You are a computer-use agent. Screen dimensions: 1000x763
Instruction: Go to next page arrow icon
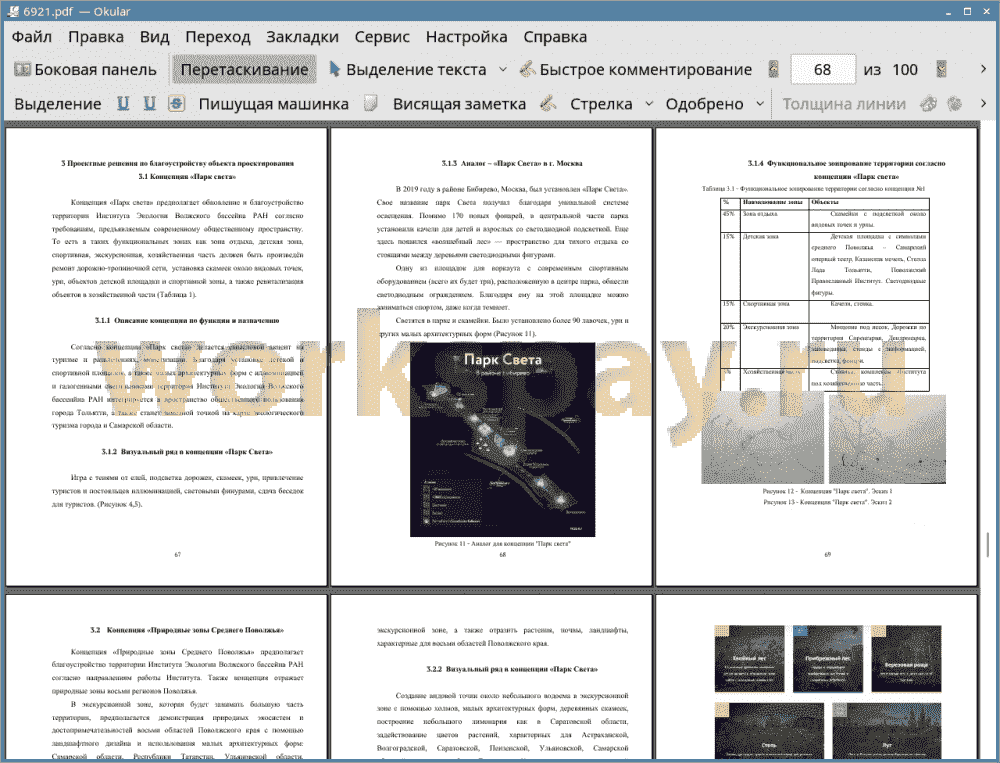[x=941, y=70]
